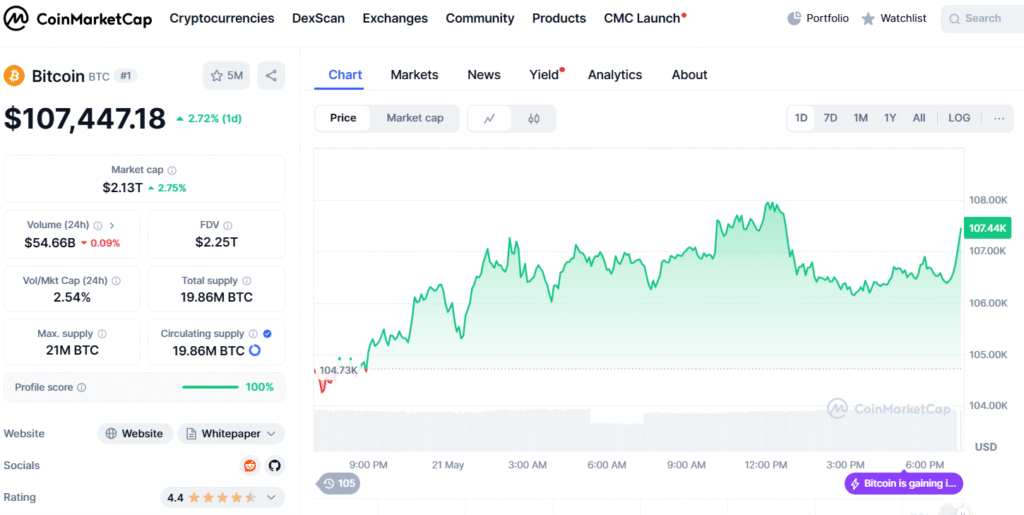The image size is (1024, 515).
Task: Select the Market cap toggle
Action: click(415, 118)
